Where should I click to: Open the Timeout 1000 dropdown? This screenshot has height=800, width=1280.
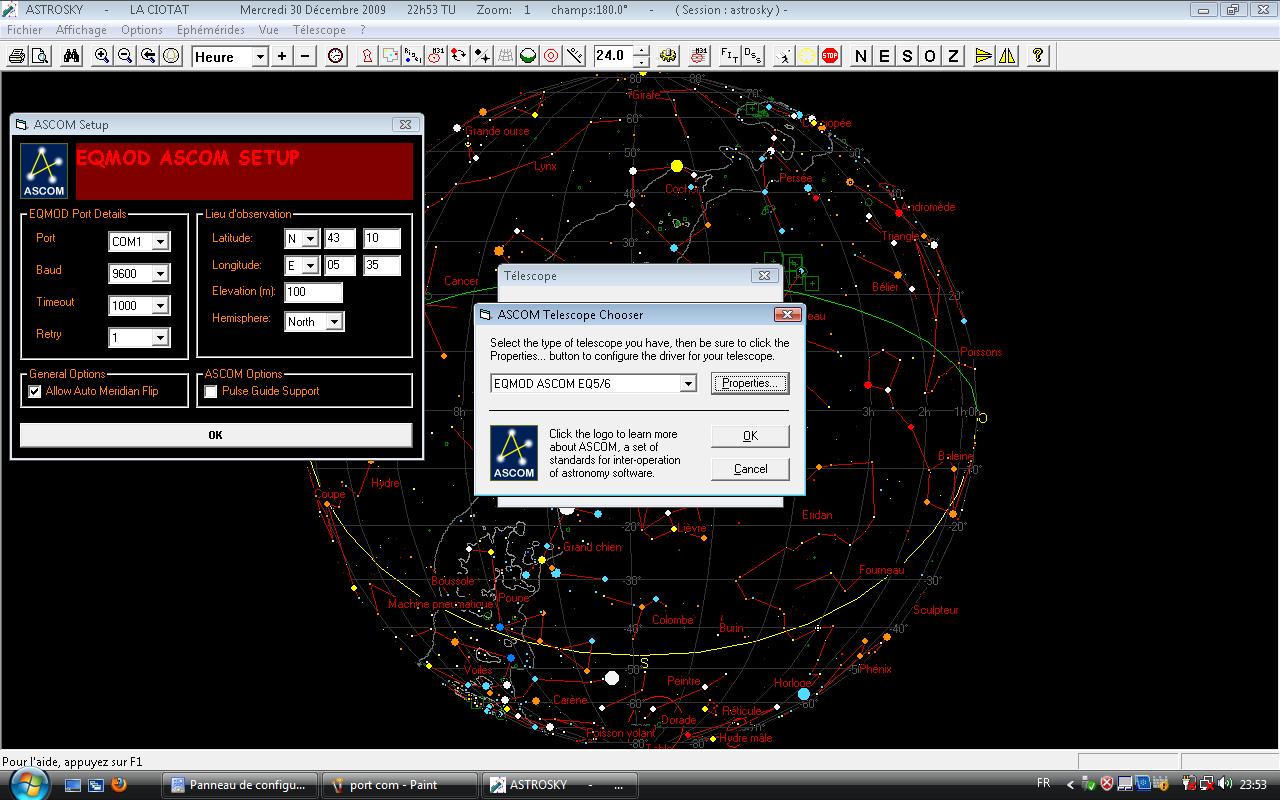(x=160, y=306)
